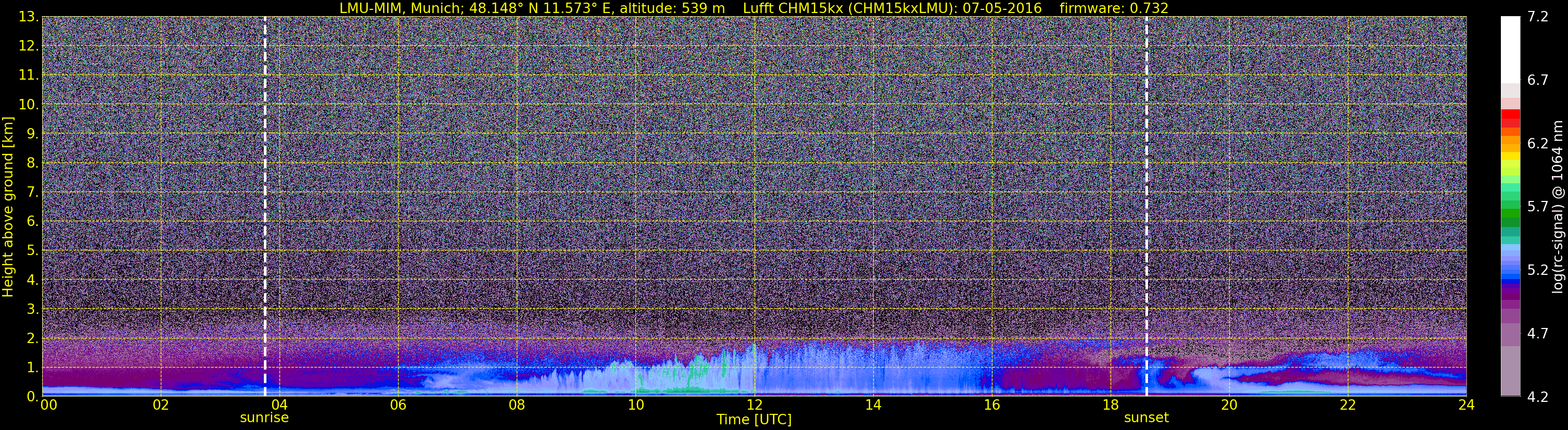Click the time tick label 16
Viewport: 1568px width, 430px height.
click(991, 405)
